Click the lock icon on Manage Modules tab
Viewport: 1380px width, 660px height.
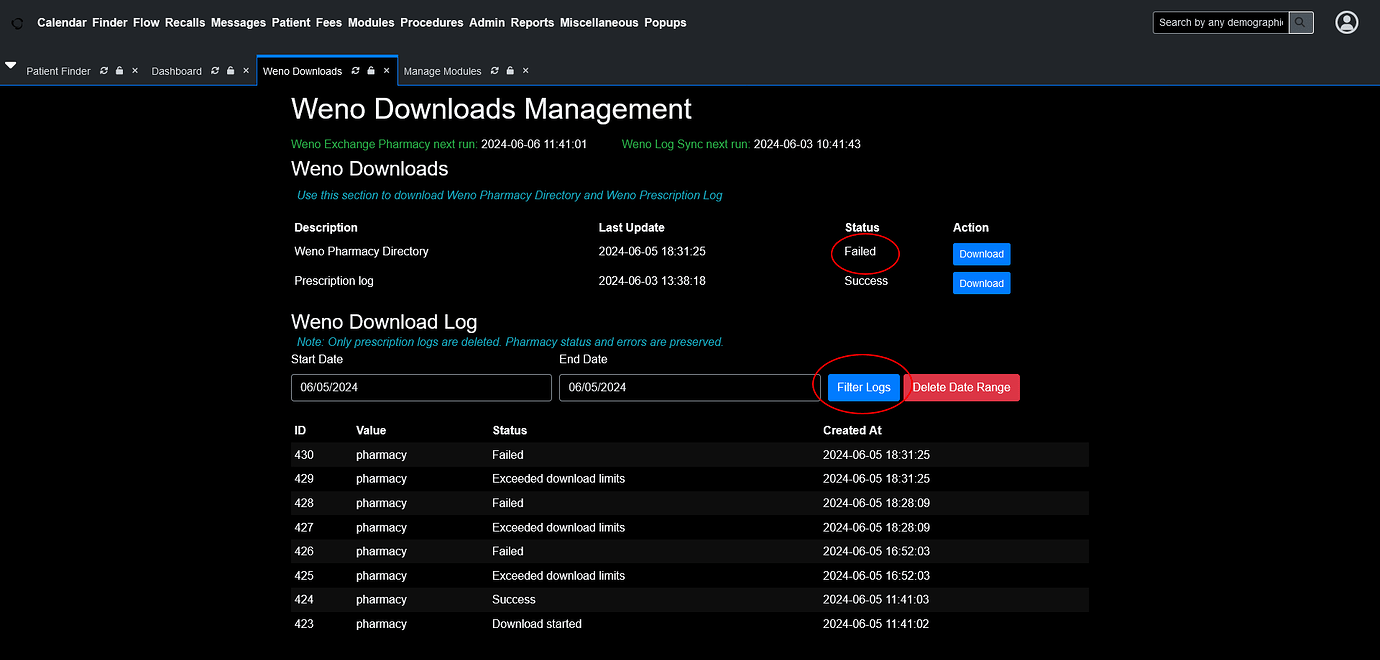[509, 71]
